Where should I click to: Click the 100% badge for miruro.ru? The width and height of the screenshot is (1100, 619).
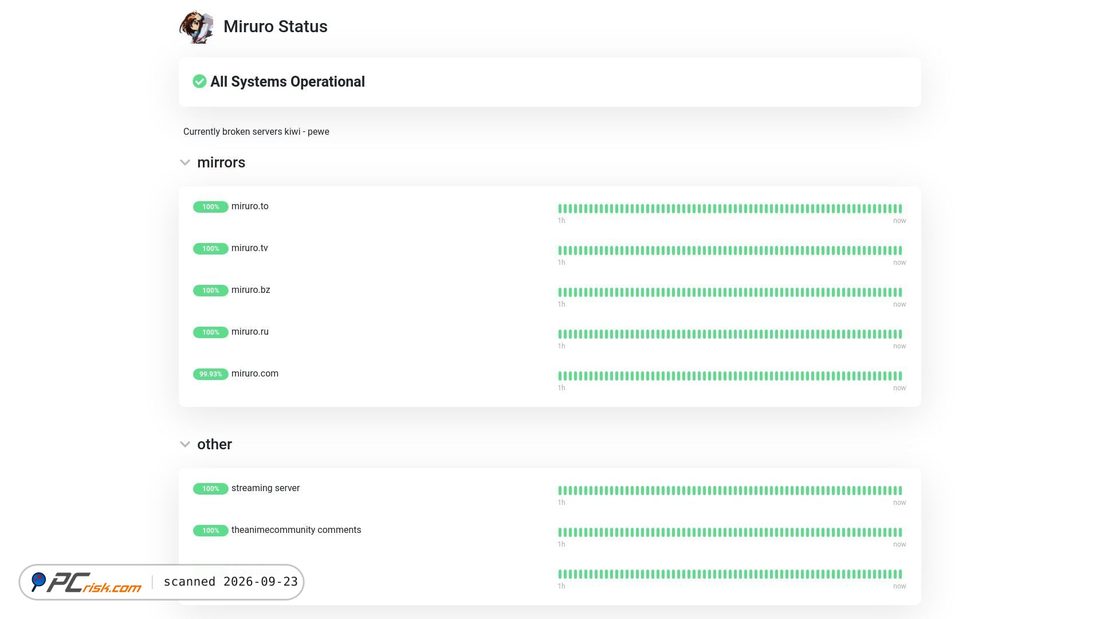210,332
